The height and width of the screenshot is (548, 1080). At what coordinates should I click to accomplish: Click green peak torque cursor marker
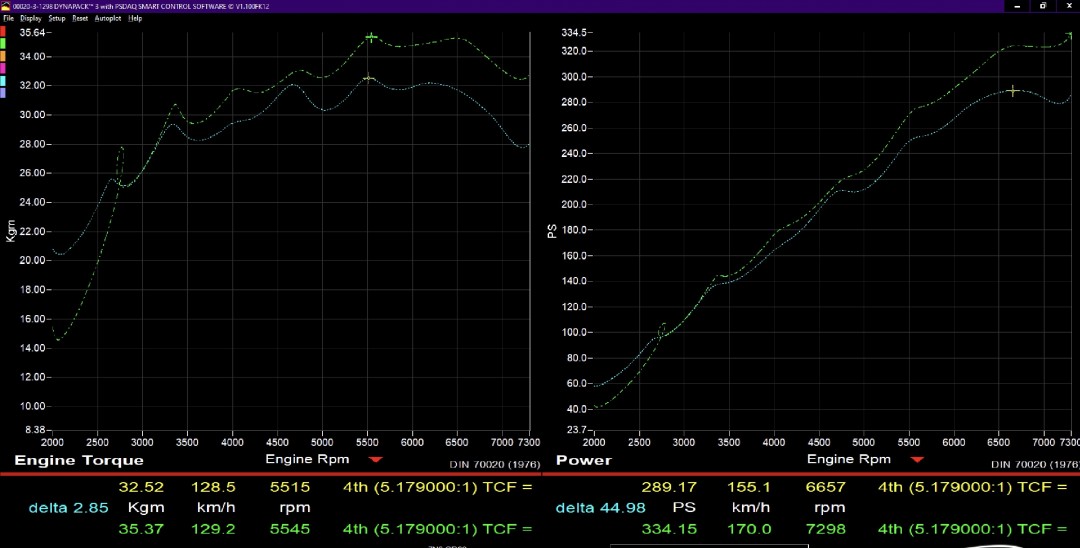(371, 37)
